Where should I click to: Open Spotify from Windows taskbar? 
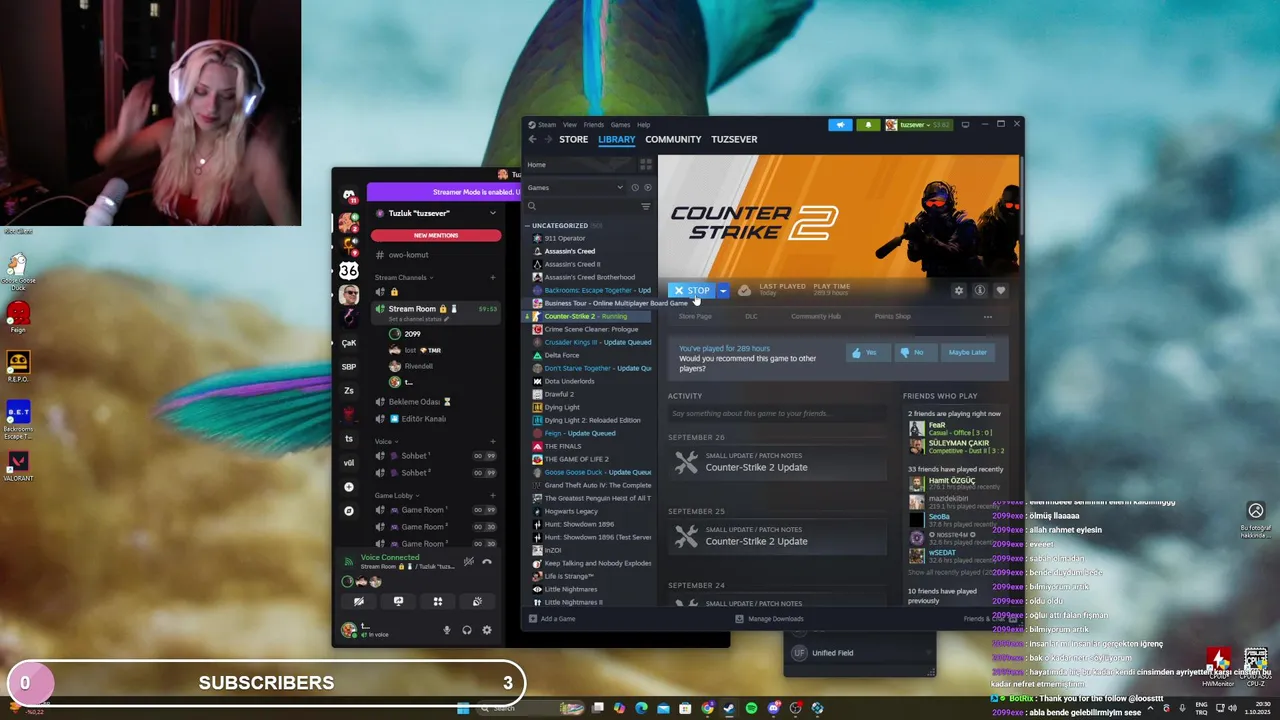pos(751,708)
